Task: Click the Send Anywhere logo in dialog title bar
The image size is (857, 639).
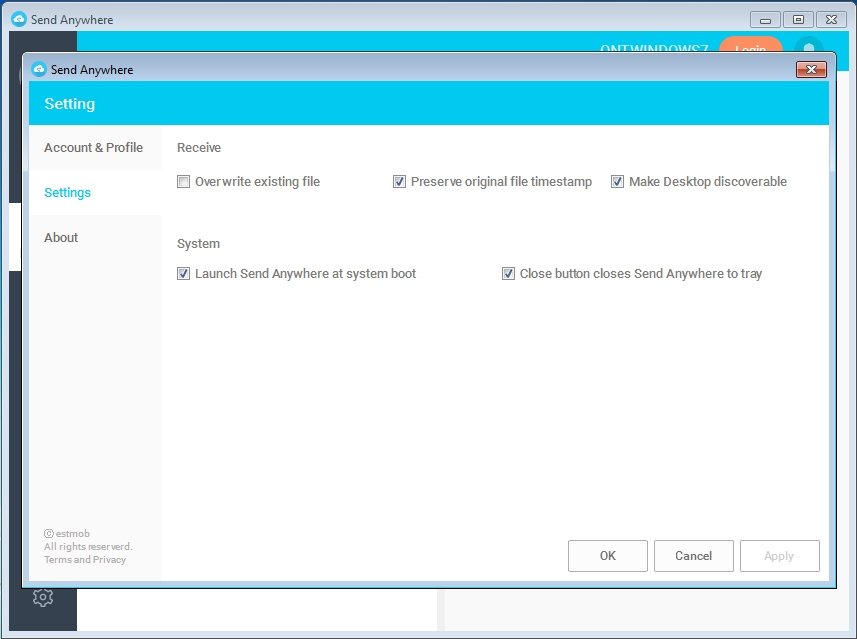Action: tap(39, 69)
